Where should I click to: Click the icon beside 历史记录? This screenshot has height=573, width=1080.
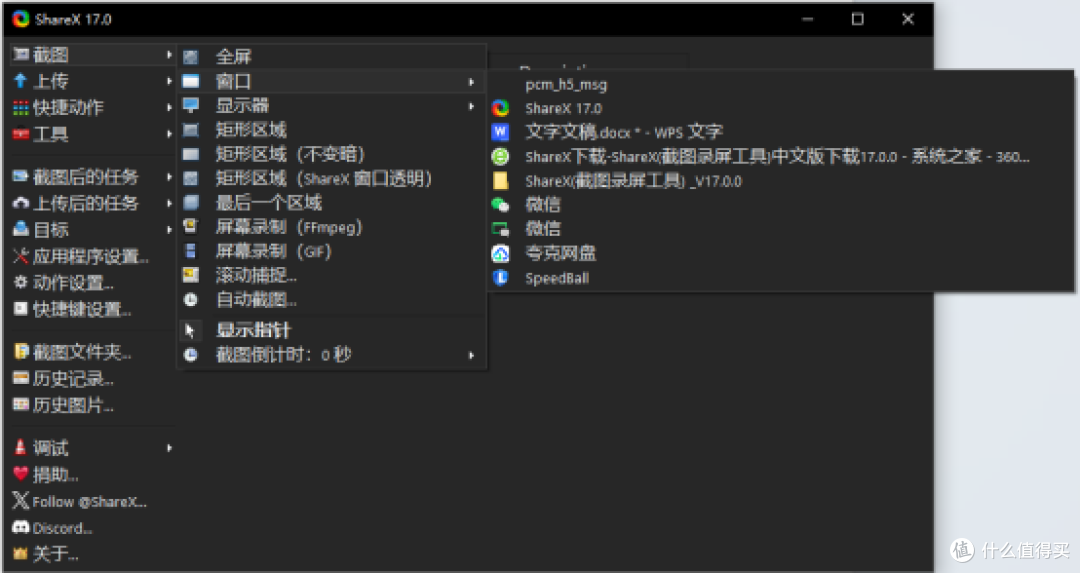click(21, 378)
